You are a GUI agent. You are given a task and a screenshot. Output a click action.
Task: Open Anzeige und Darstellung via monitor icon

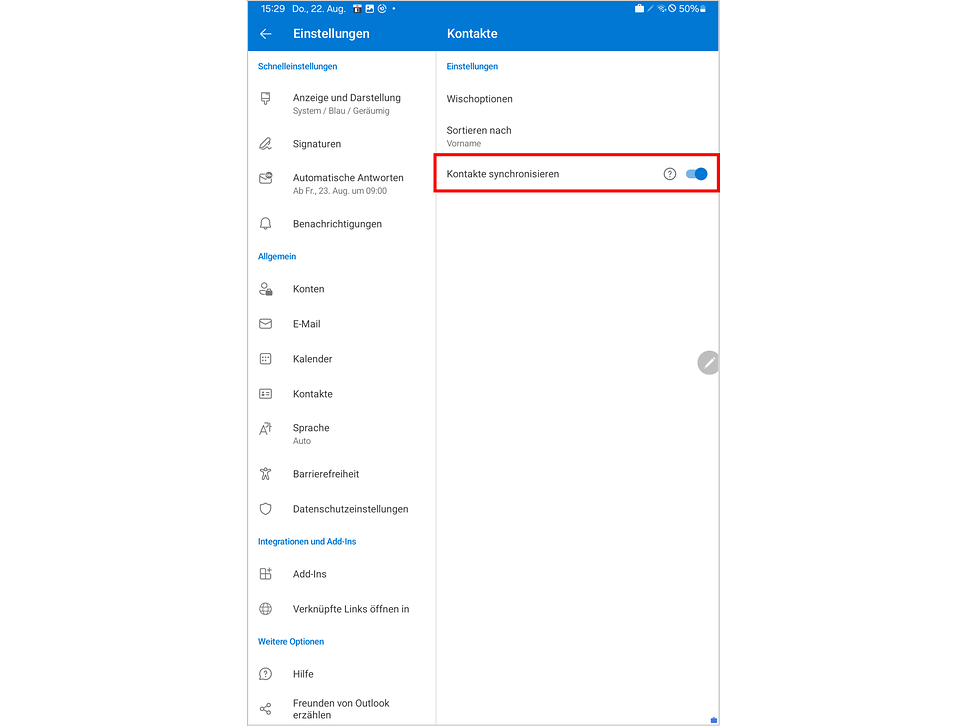pyautogui.click(x=265, y=98)
